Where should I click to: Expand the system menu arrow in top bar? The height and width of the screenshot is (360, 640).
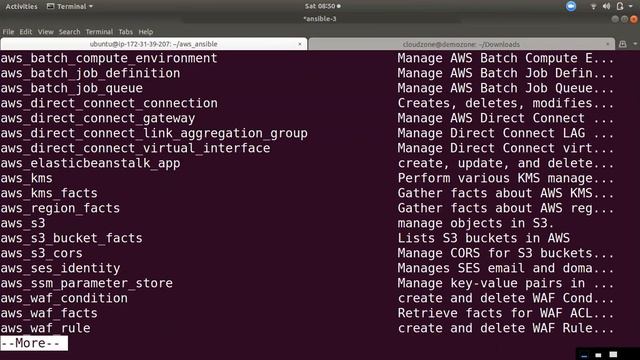631,6
